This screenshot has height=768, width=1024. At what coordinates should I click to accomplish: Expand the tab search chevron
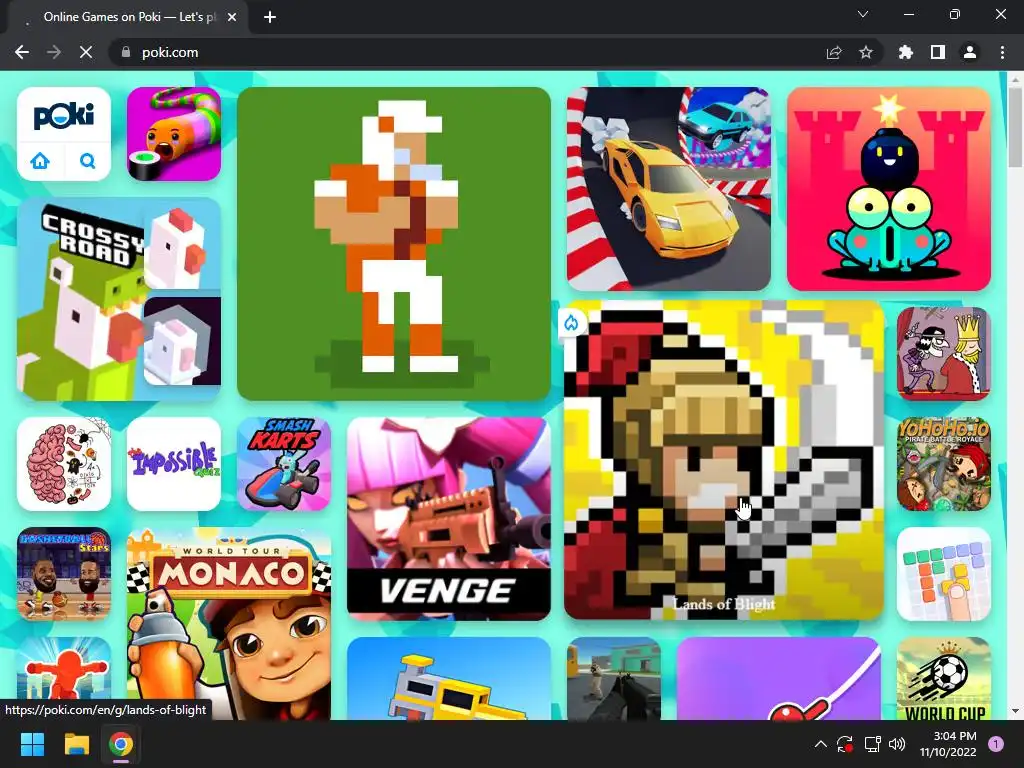(863, 14)
